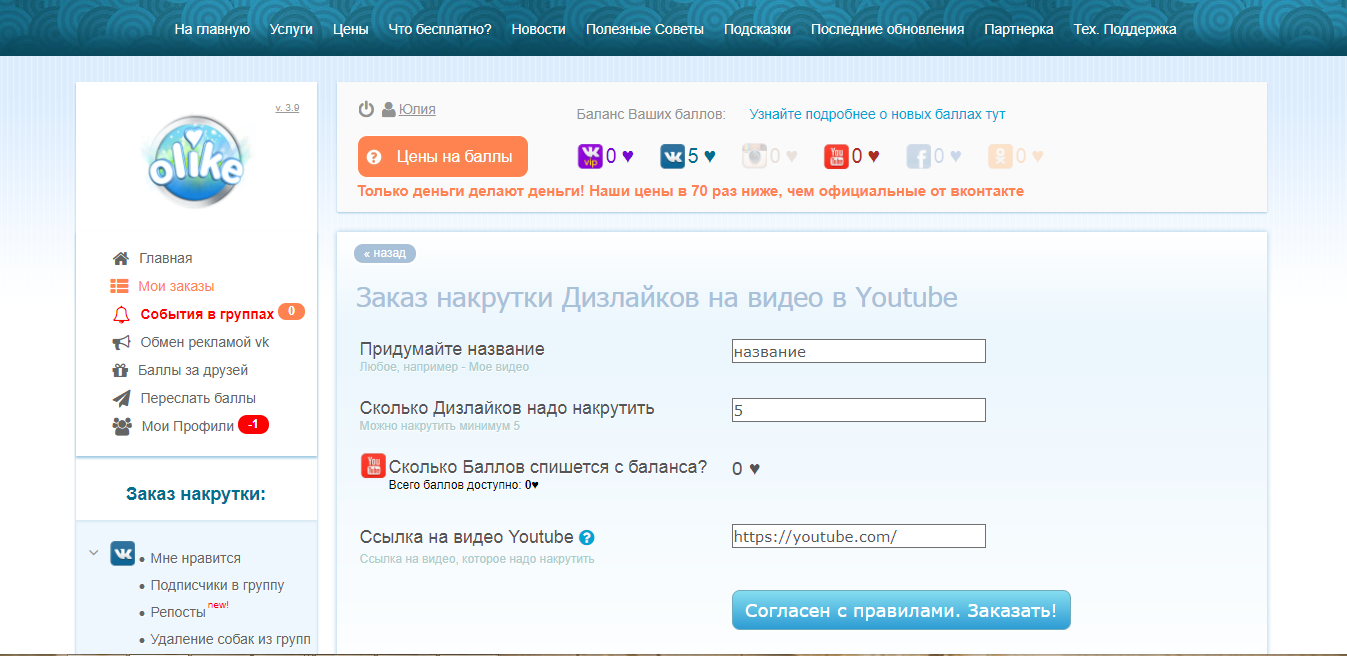
Task: Open the Услуги top menu item
Action: [291, 29]
